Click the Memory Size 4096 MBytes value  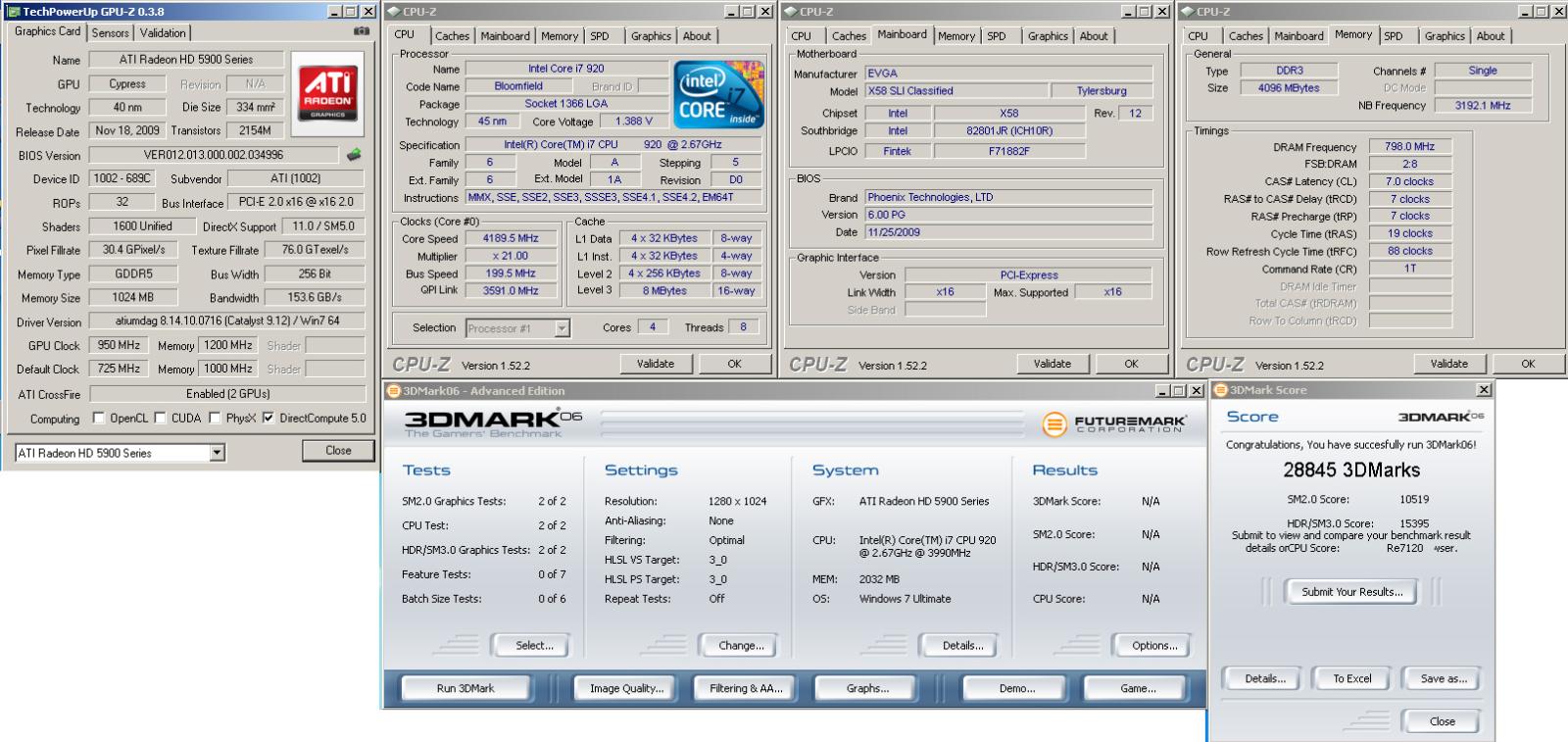(x=1289, y=87)
